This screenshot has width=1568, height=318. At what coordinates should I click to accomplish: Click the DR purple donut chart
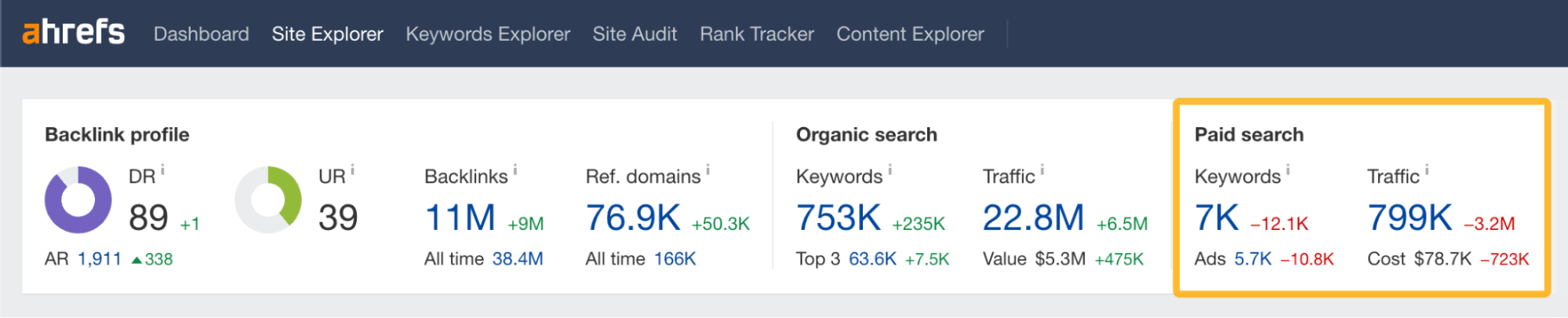tap(78, 200)
